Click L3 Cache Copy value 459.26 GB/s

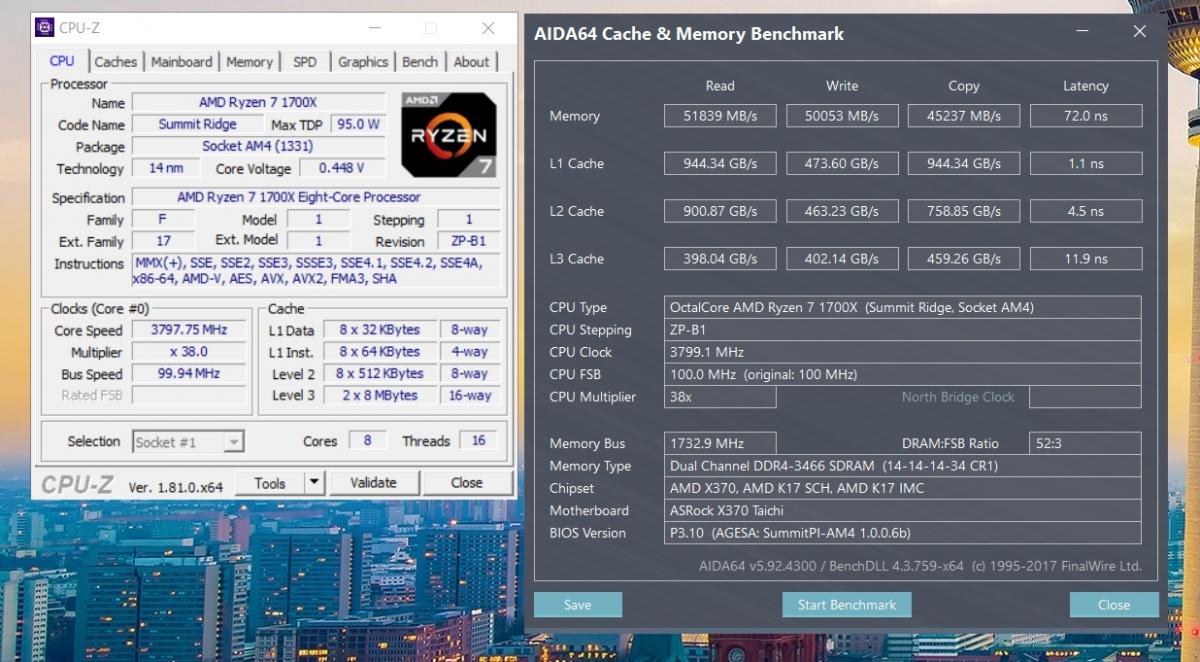coord(964,259)
